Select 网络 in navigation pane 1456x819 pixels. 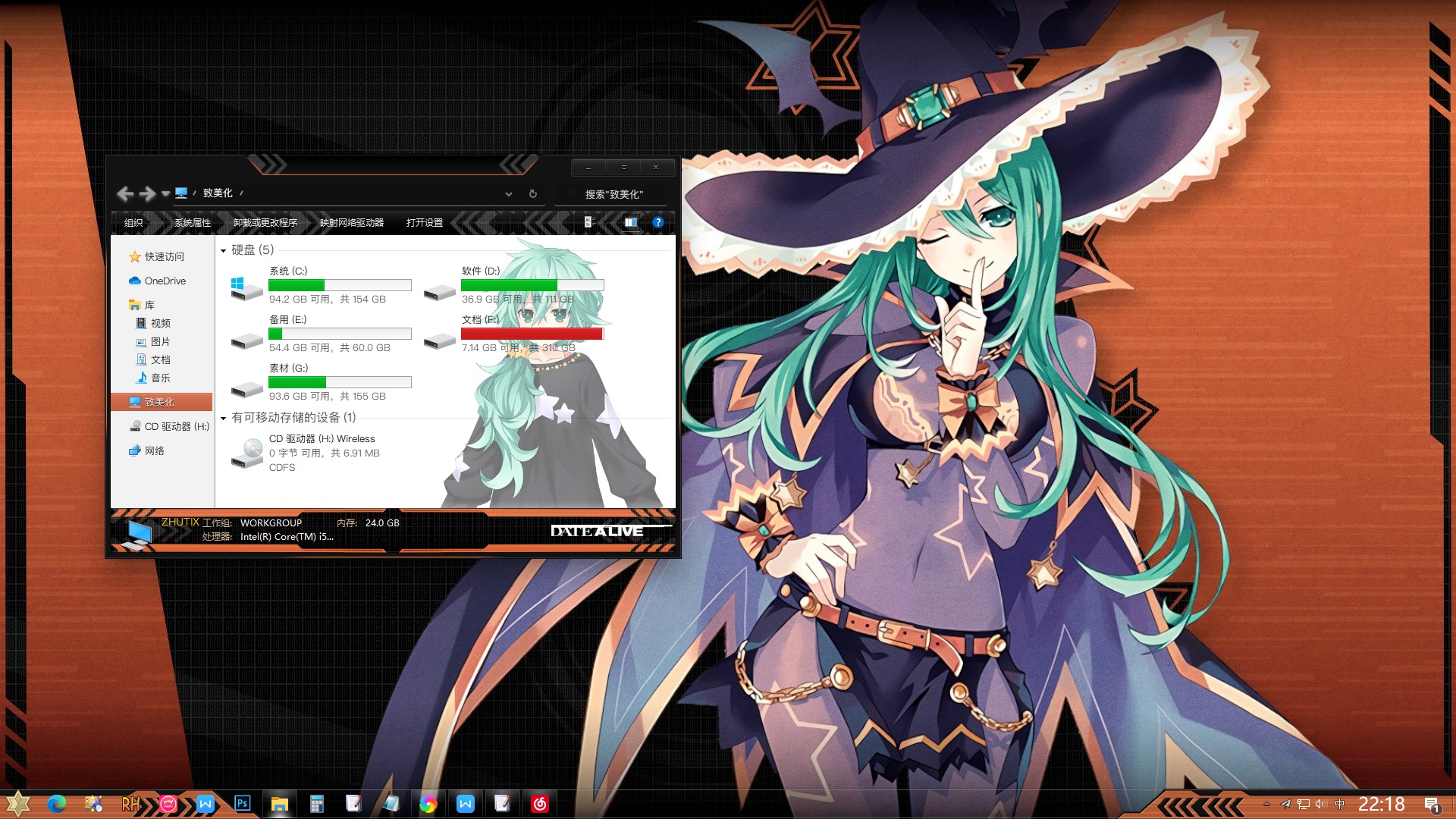[147, 450]
